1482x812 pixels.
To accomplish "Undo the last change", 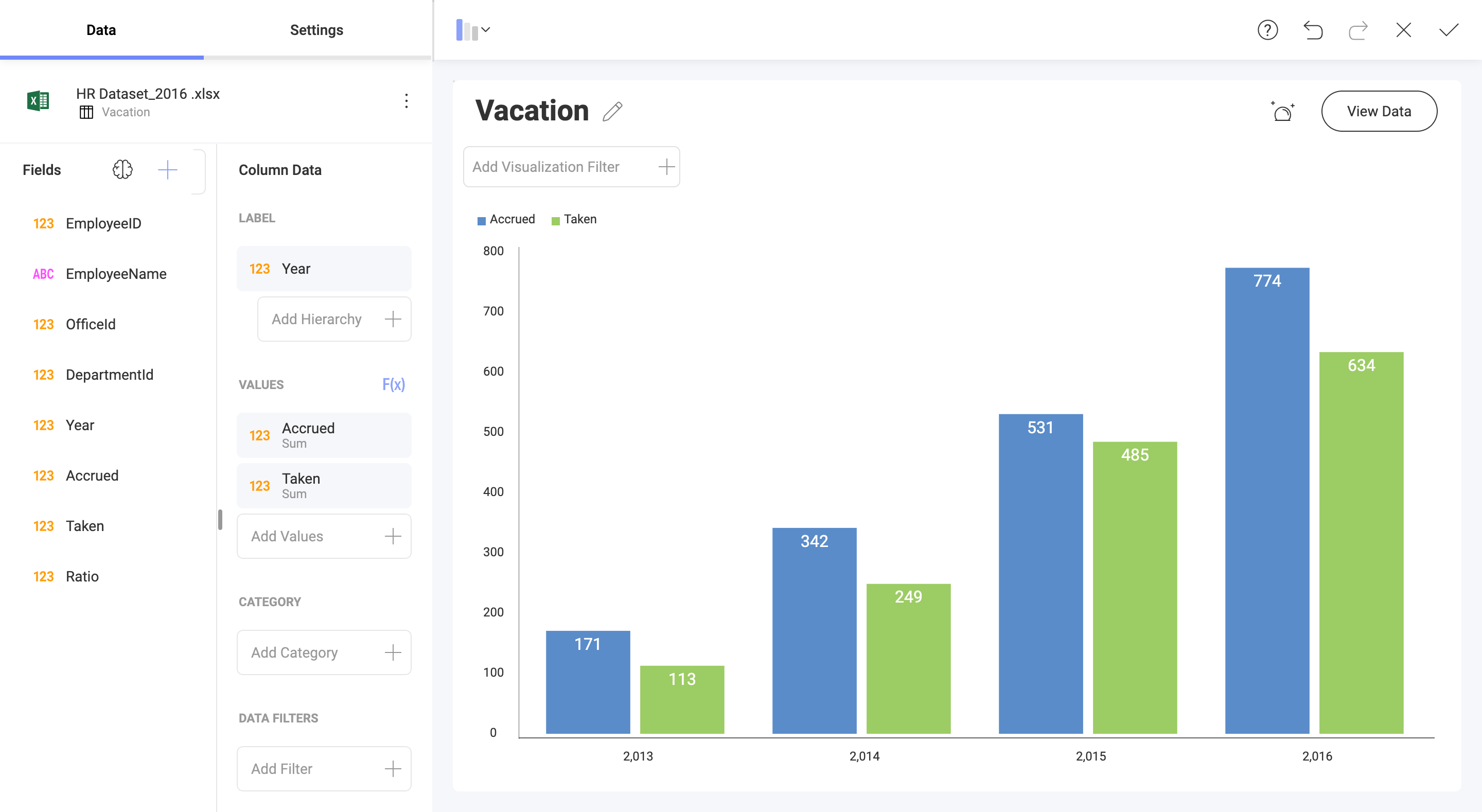I will (x=1313, y=30).
